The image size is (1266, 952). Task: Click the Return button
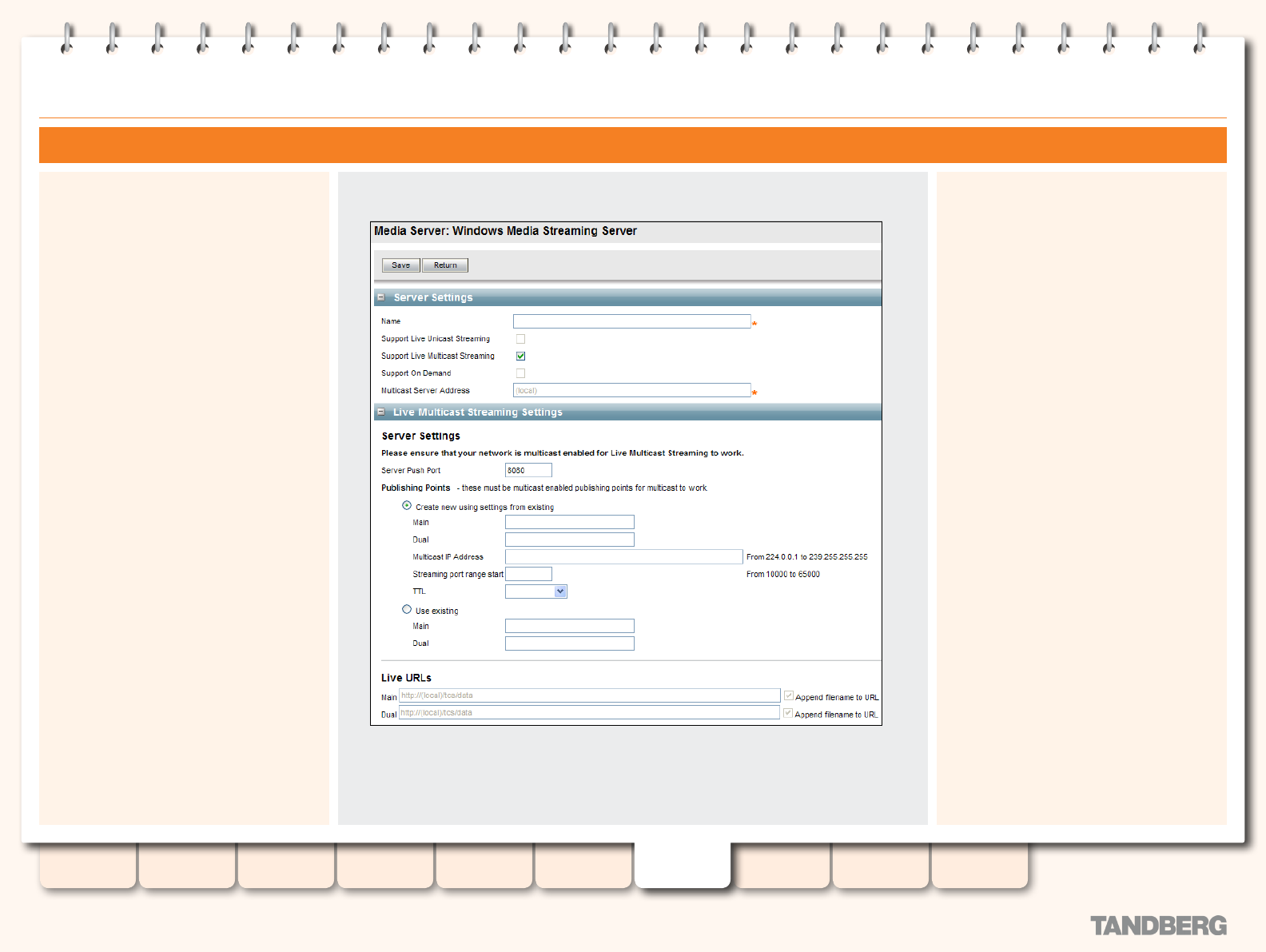click(445, 265)
